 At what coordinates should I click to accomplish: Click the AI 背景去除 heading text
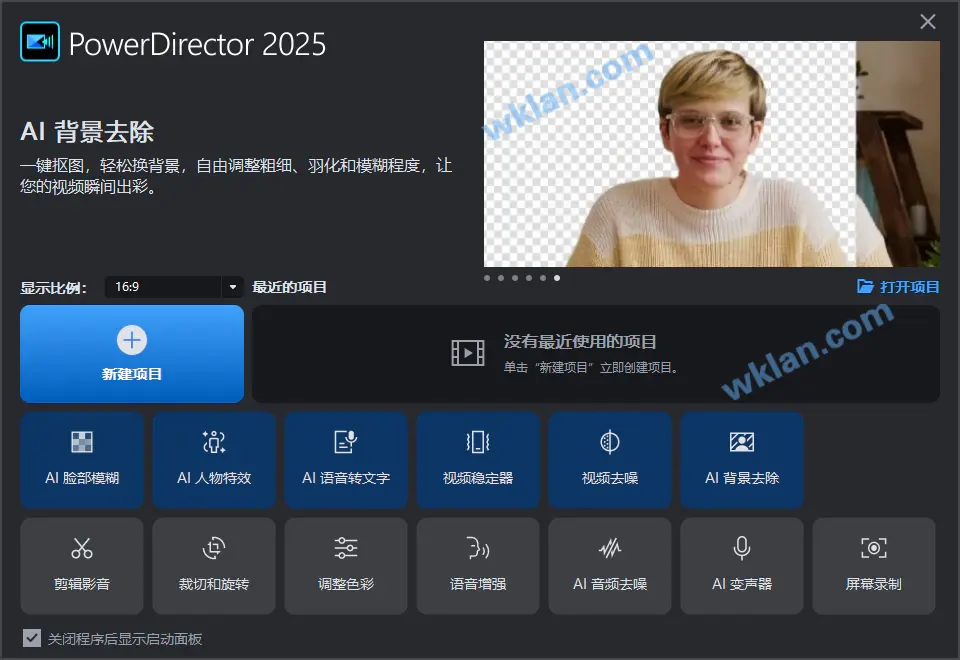pyautogui.click(x=87, y=132)
